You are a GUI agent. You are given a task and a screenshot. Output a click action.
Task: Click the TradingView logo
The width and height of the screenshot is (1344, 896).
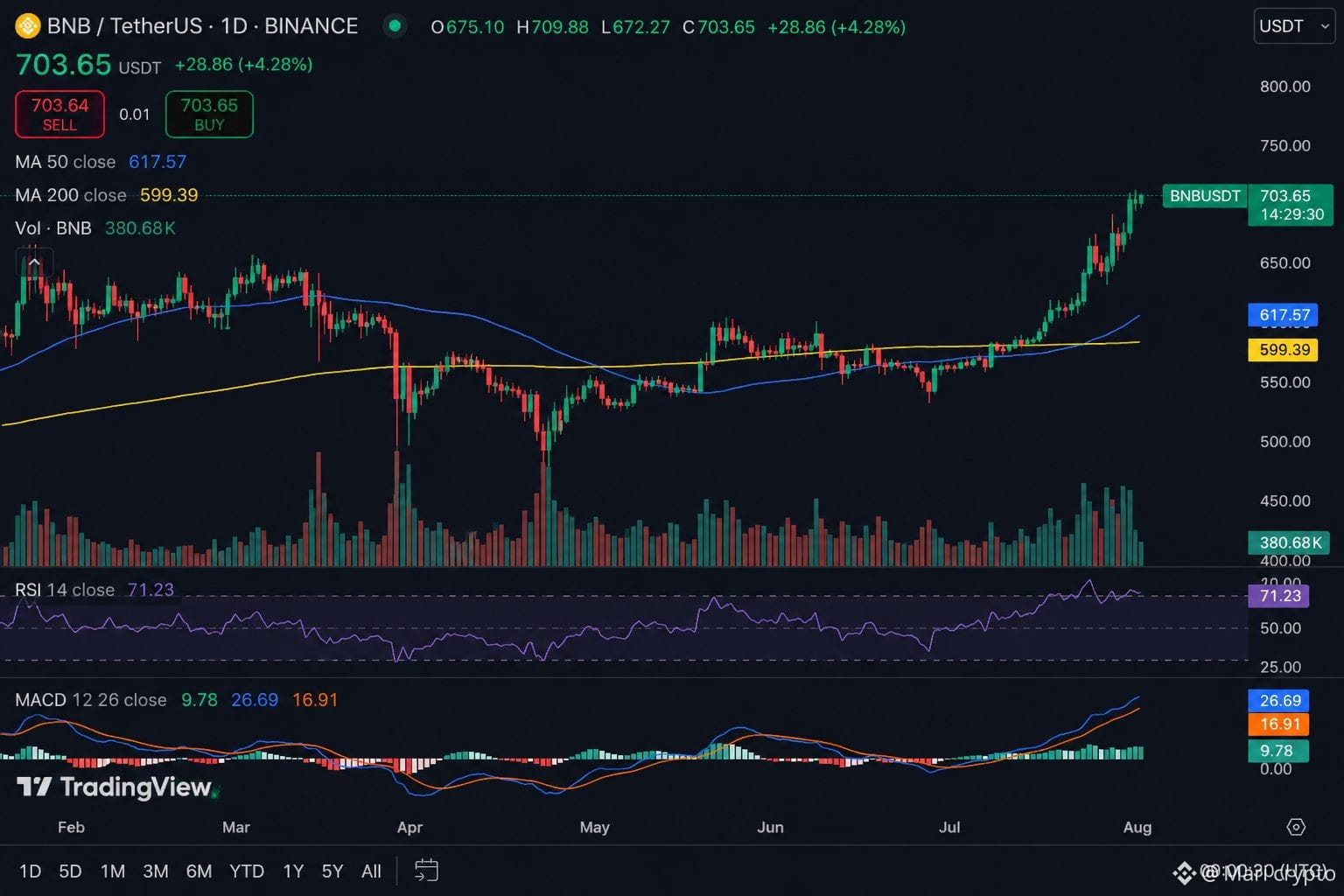[x=115, y=787]
